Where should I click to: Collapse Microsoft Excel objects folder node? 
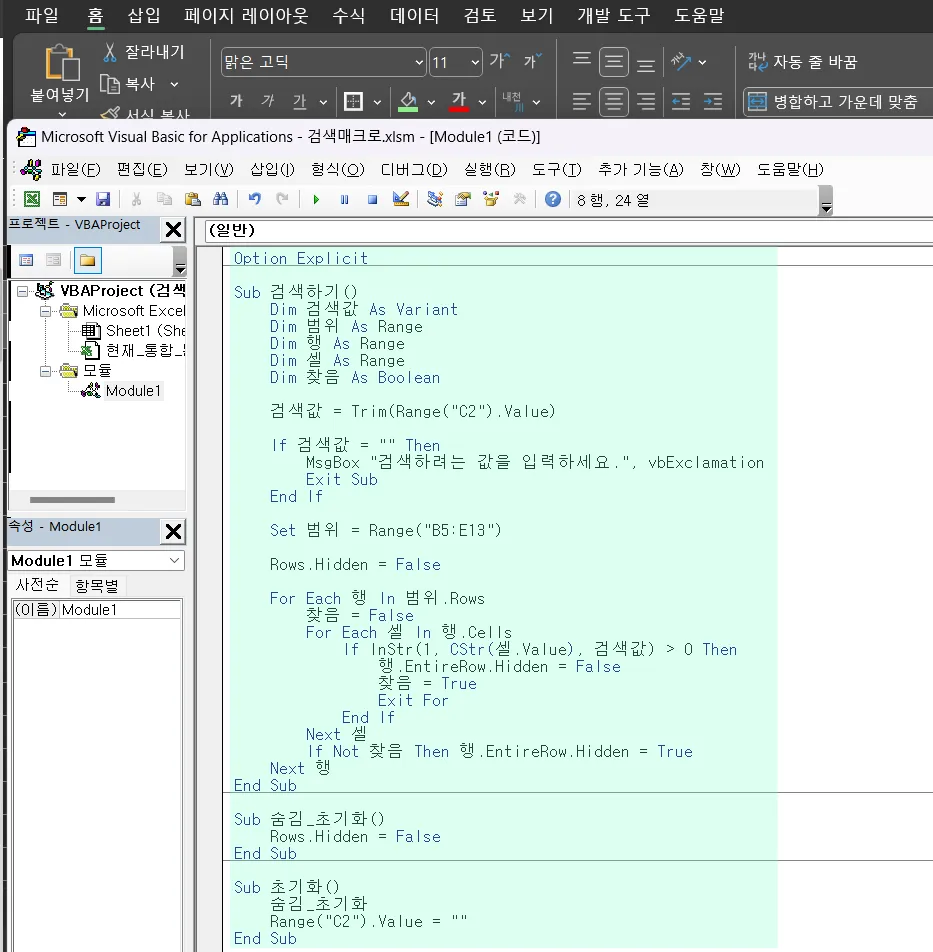(45, 311)
